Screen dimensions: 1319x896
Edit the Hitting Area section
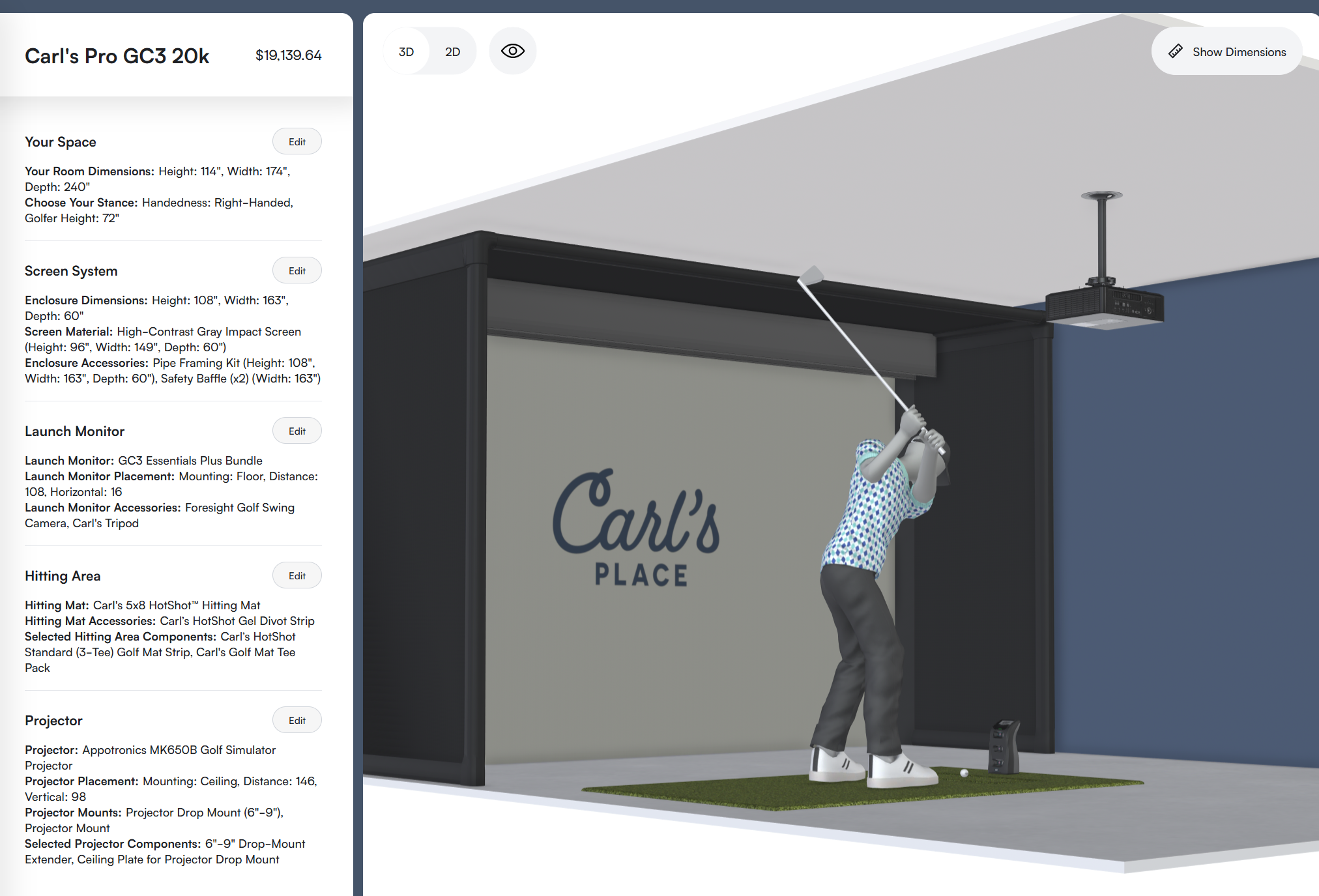(x=297, y=575)
